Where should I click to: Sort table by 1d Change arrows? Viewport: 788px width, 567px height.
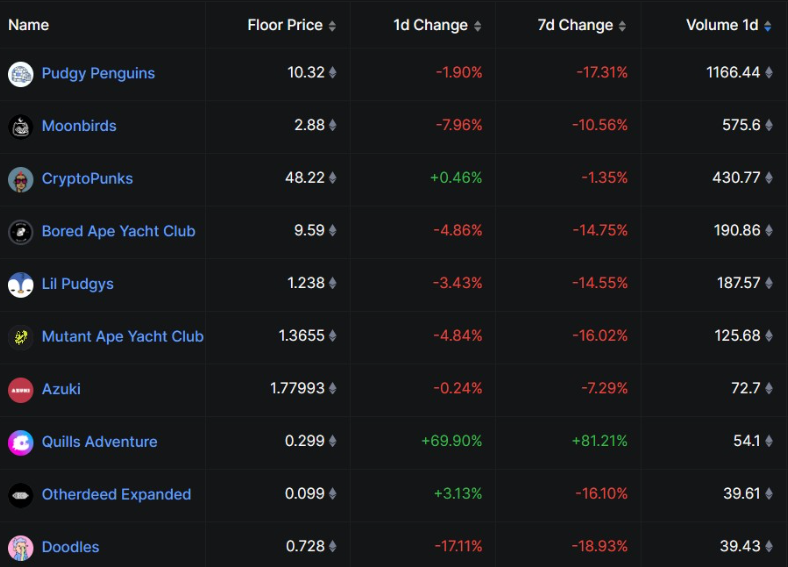[477, 26]
